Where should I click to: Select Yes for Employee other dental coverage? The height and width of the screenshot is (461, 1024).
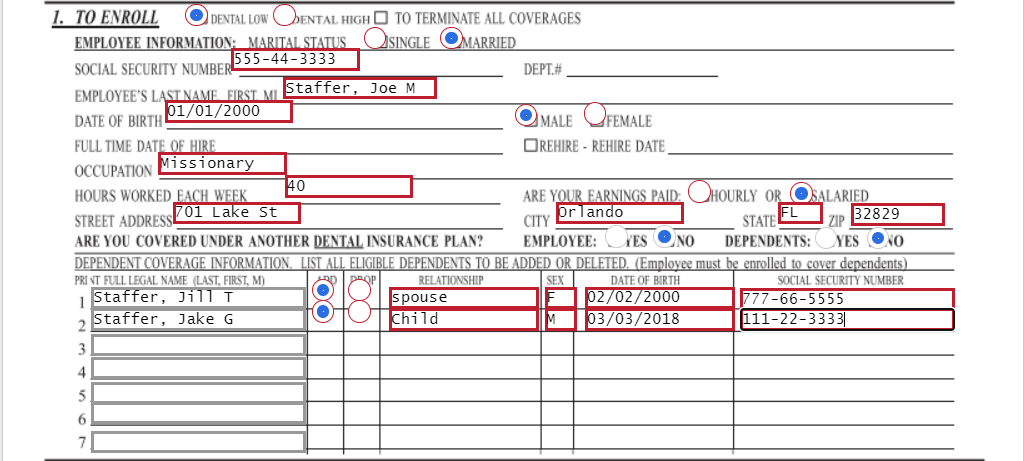click(x=619, y=238)
